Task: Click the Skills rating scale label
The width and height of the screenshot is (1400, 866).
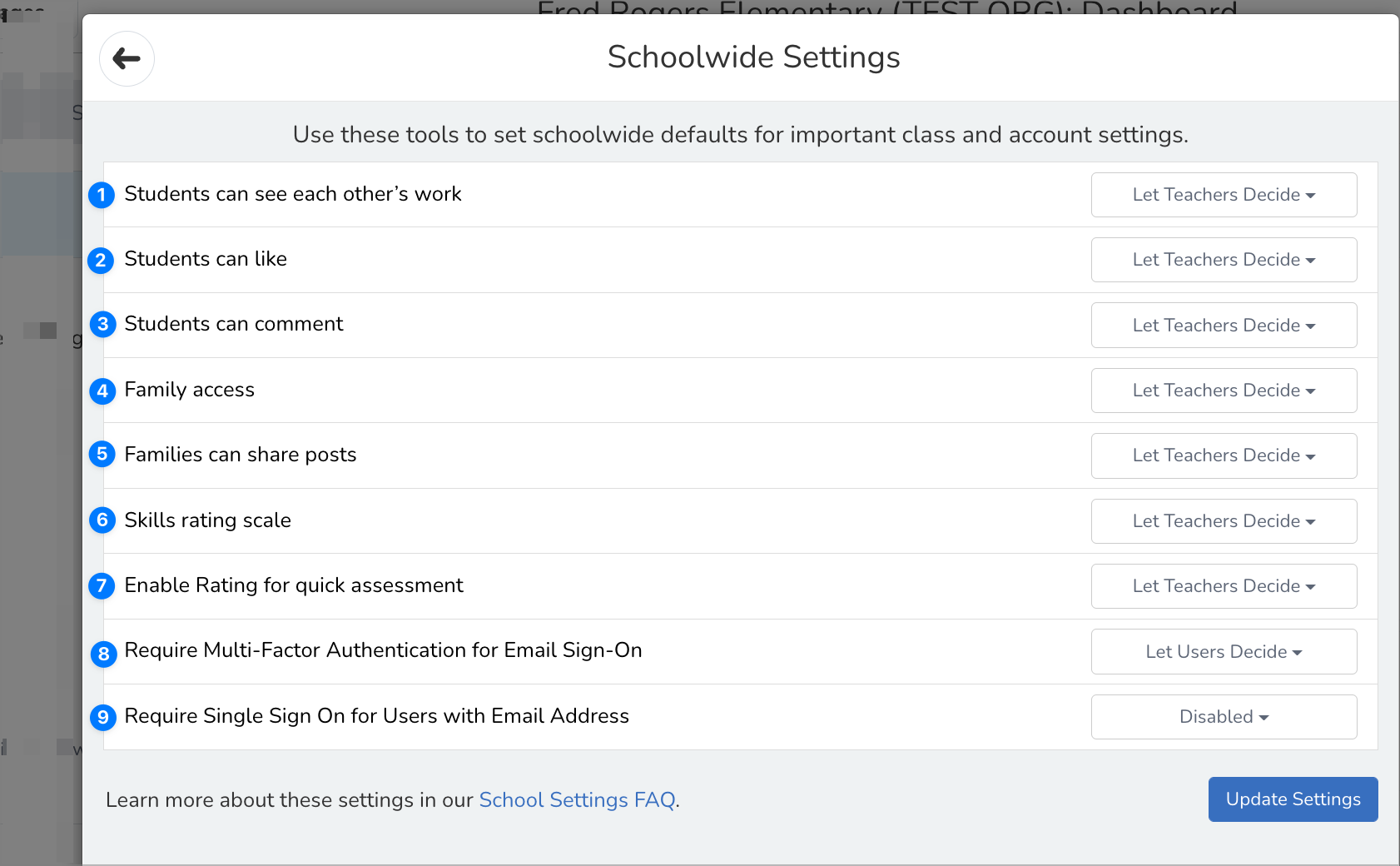Action: [208, 520]
